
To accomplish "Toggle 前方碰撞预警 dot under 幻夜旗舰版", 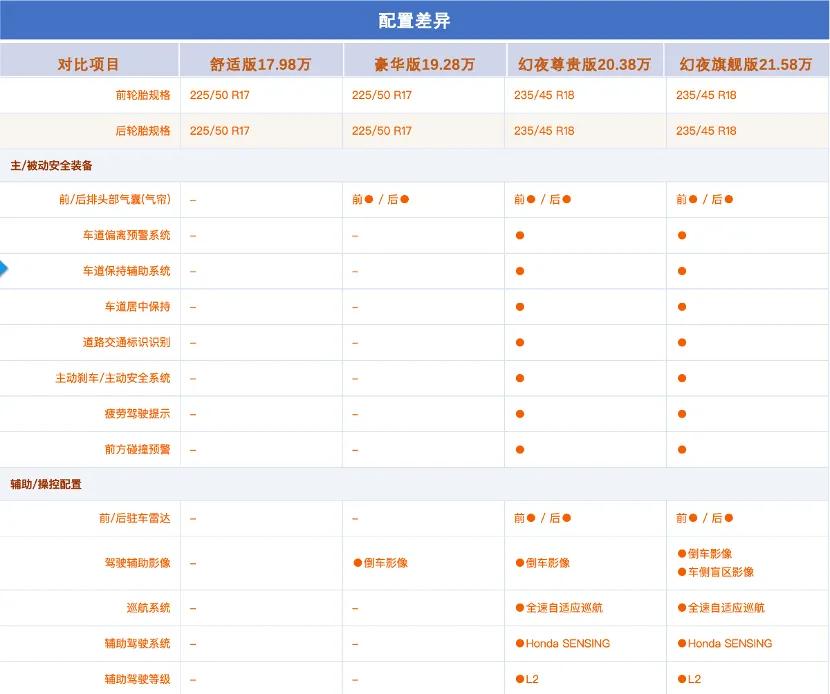I will click(681, 450).
